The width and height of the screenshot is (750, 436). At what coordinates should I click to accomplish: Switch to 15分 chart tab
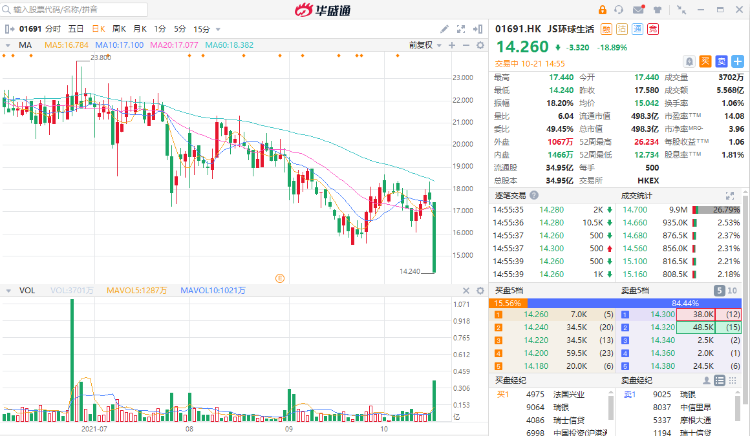[201, 29]
